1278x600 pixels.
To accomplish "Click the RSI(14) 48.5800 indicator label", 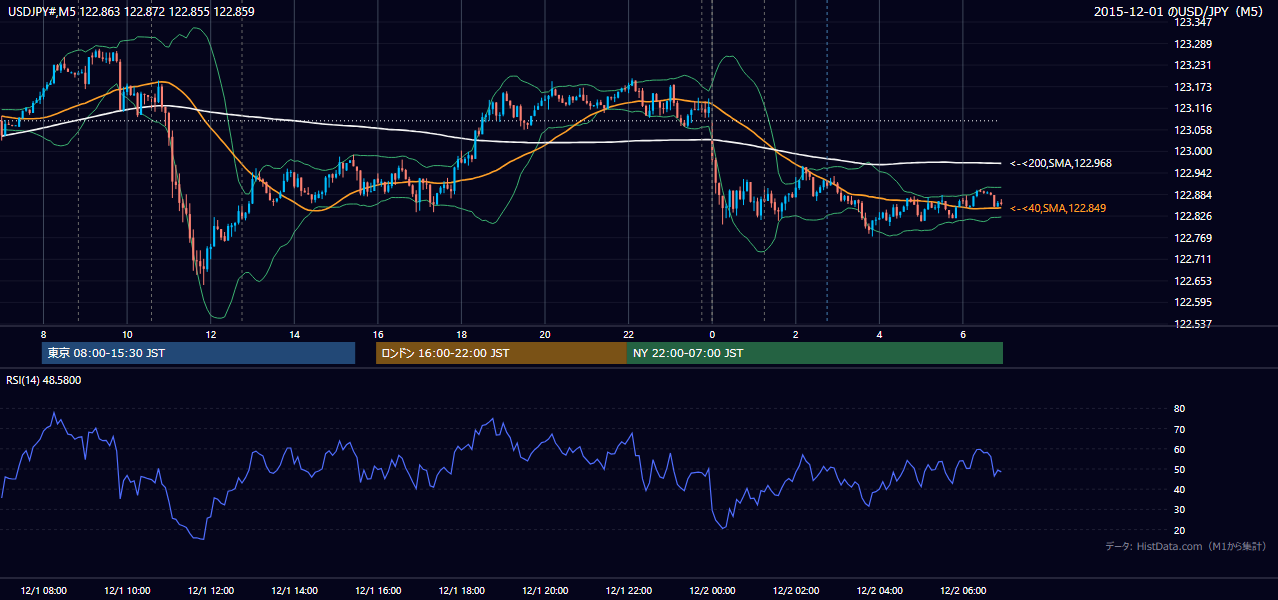I will coord(44,380).
